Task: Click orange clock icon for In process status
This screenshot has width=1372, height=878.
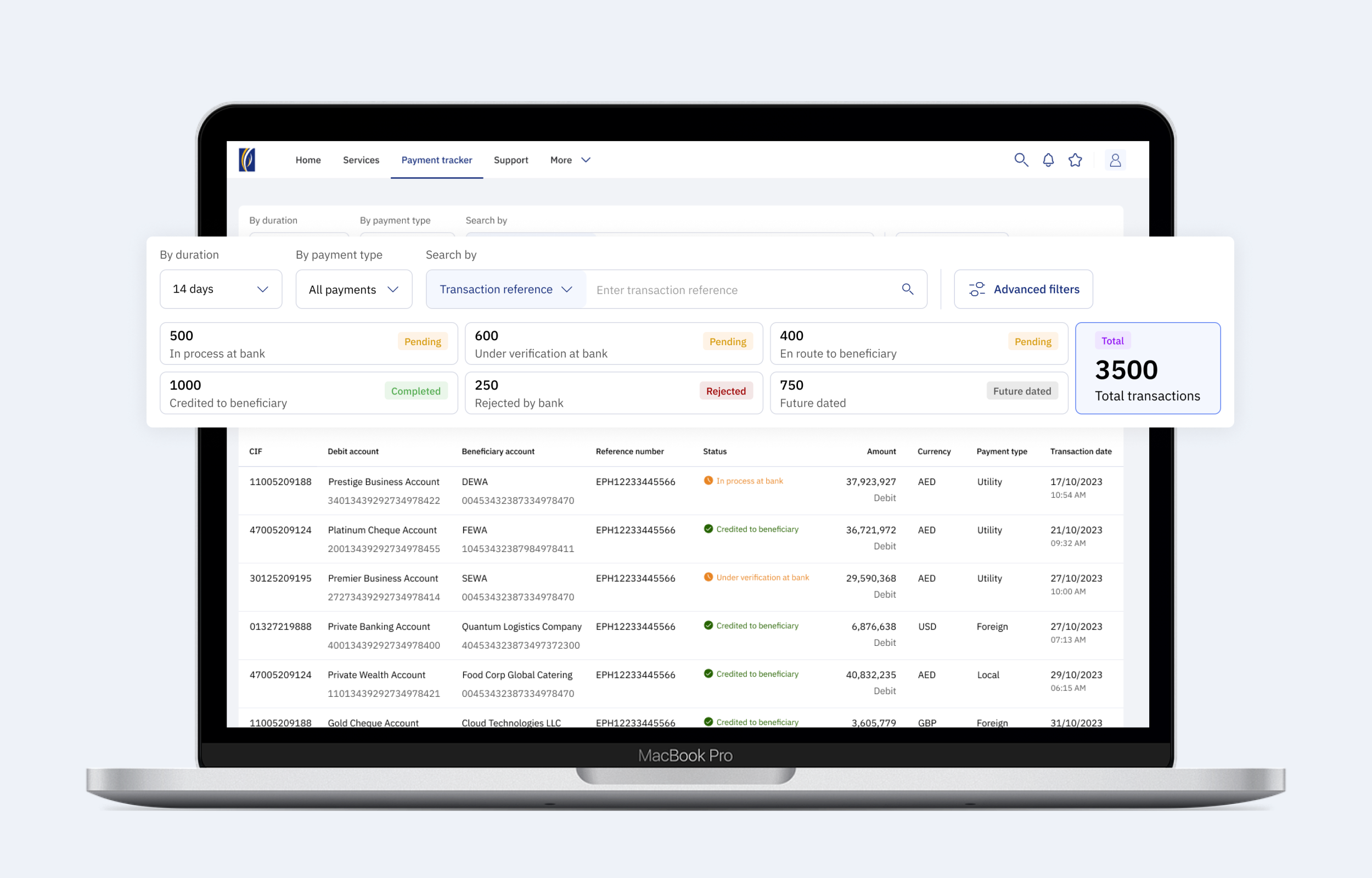Action: pyautogui.click(x=708, y=481)
